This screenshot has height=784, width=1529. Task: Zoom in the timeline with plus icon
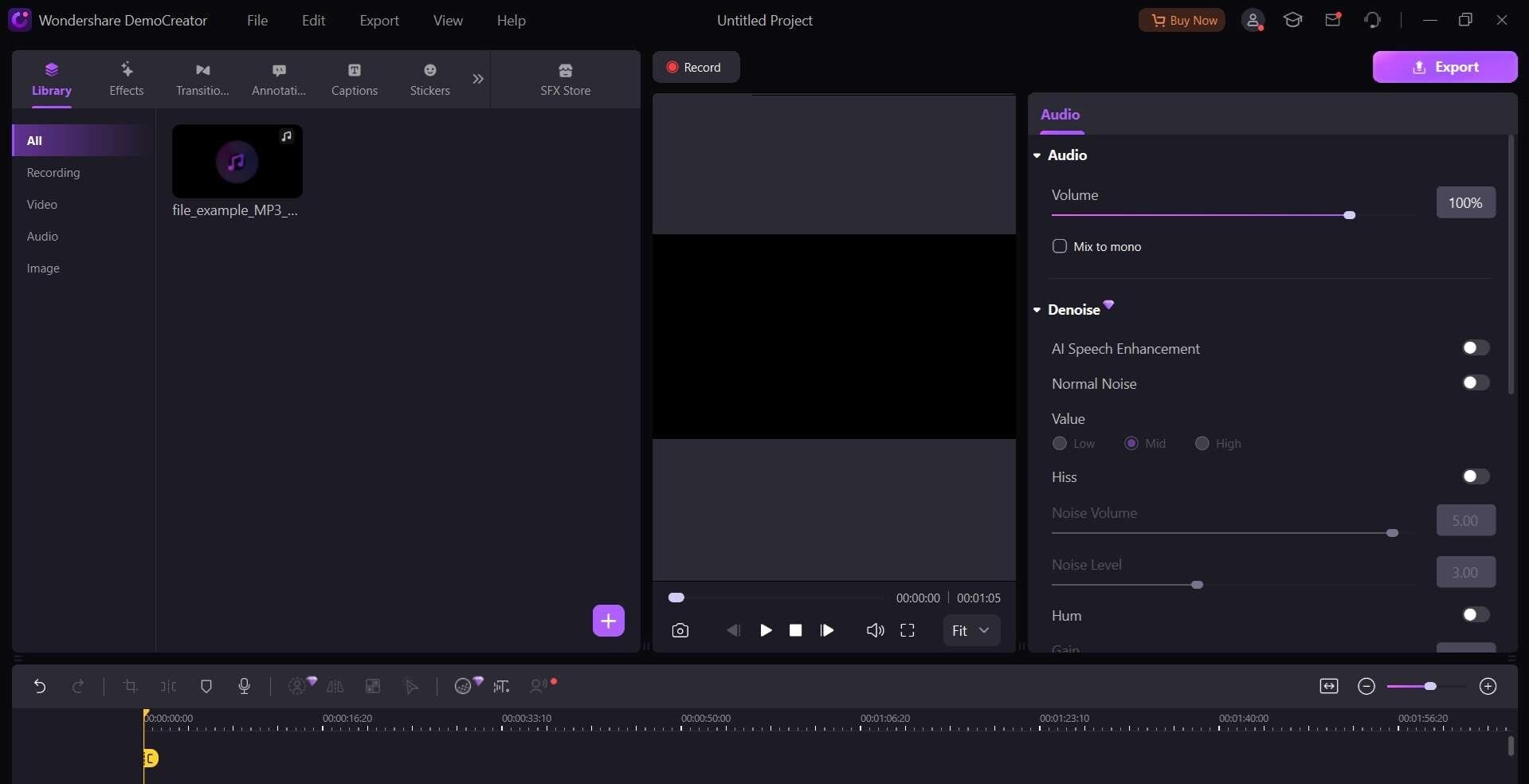1488,686
